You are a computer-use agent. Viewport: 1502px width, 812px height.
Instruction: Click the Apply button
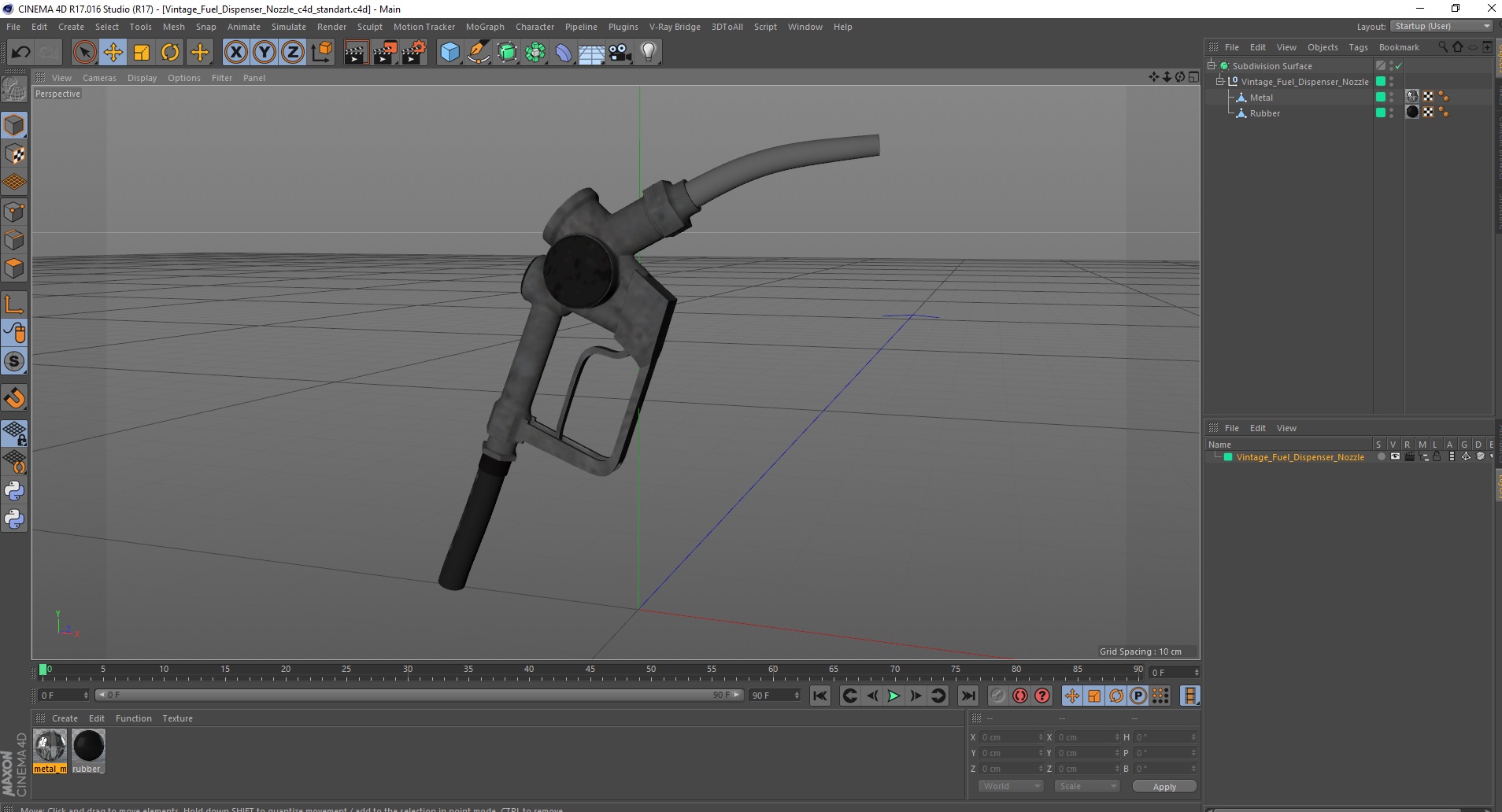(1164, 787)
